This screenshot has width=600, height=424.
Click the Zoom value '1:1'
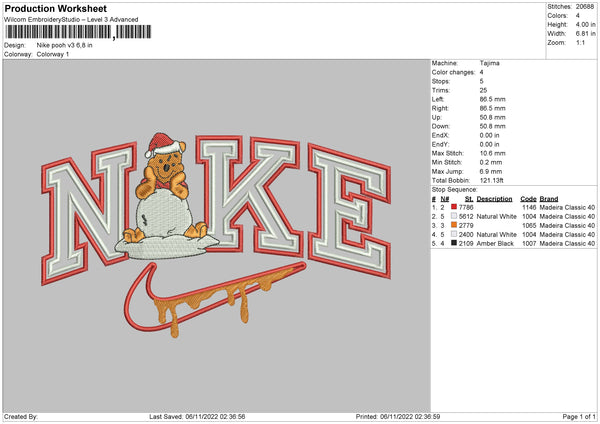[x=580, y=42]
